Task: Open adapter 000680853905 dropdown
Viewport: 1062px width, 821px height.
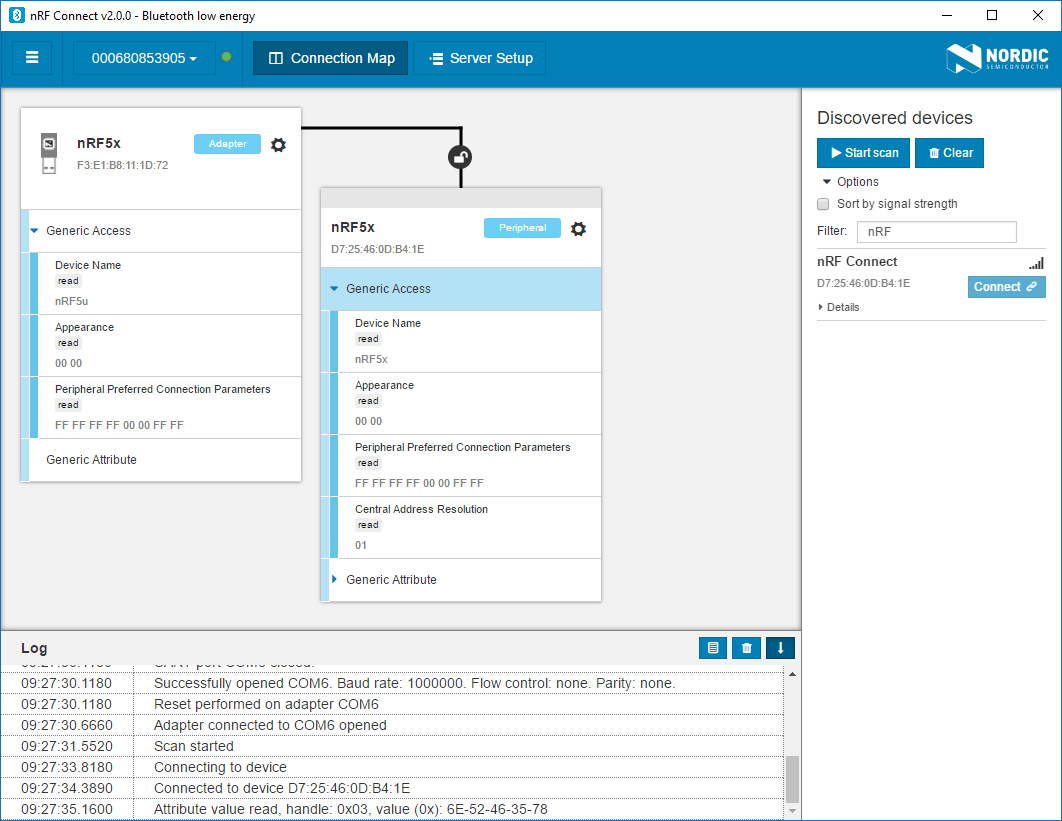Action: click(144, 58)
